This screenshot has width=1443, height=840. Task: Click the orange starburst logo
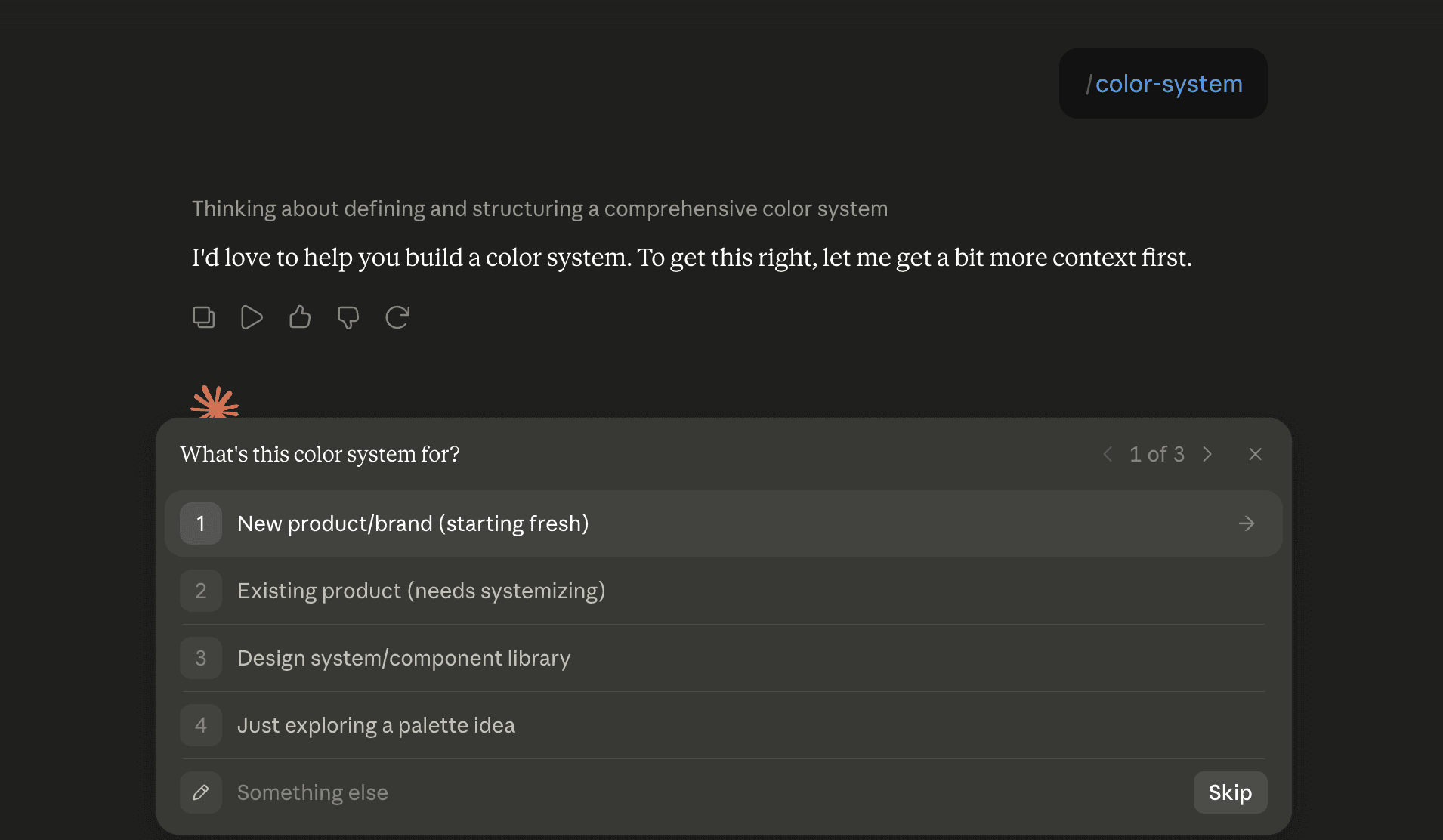(215, 402)
